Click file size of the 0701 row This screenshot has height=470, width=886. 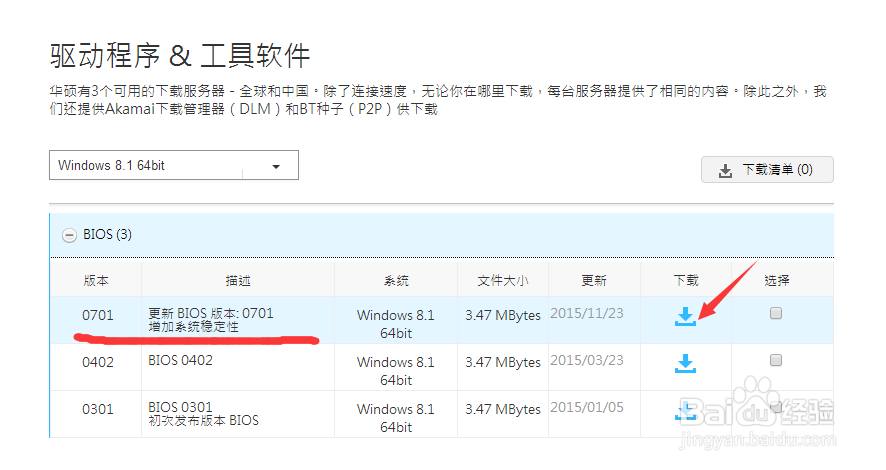[503, 315]
